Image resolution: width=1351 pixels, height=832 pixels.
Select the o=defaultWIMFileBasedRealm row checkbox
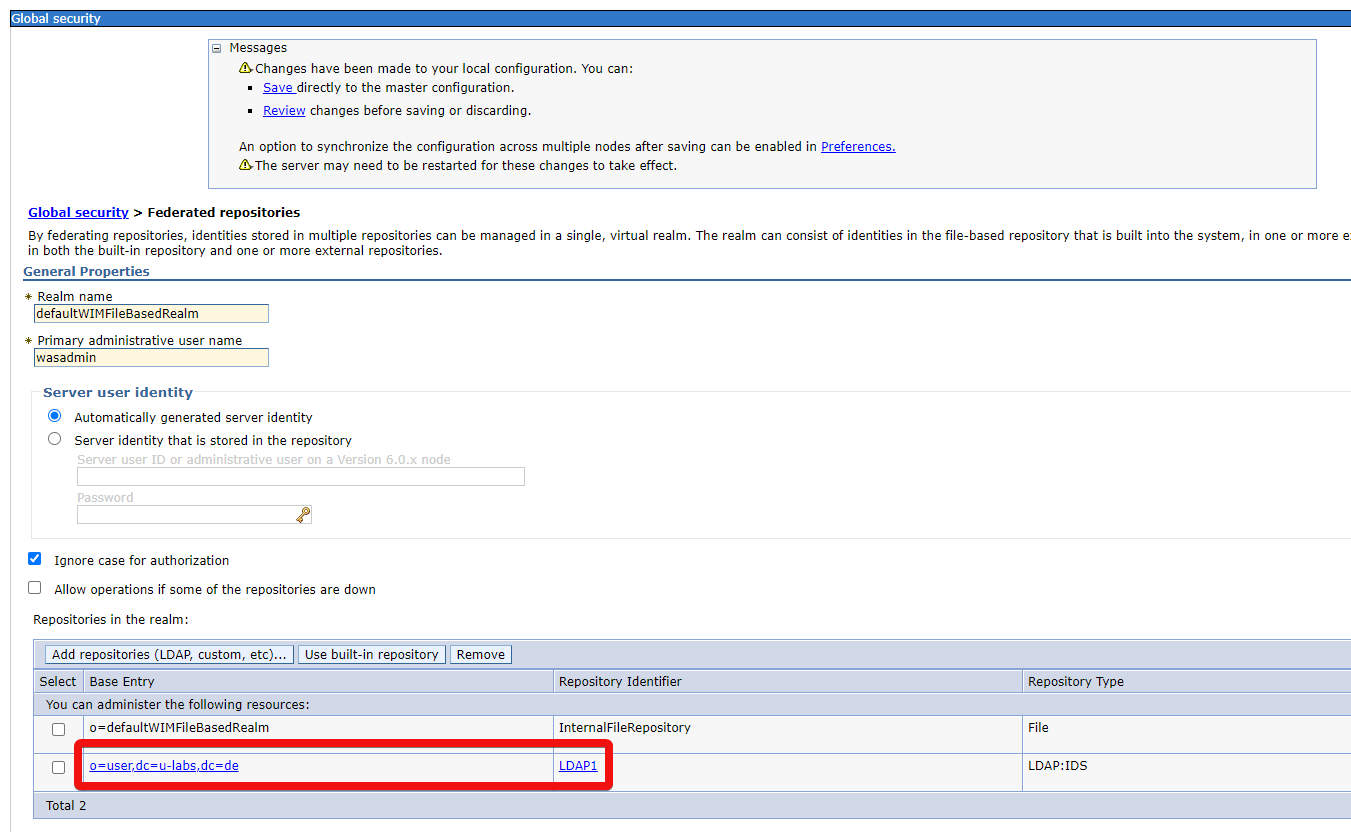[x=58, y=729]
